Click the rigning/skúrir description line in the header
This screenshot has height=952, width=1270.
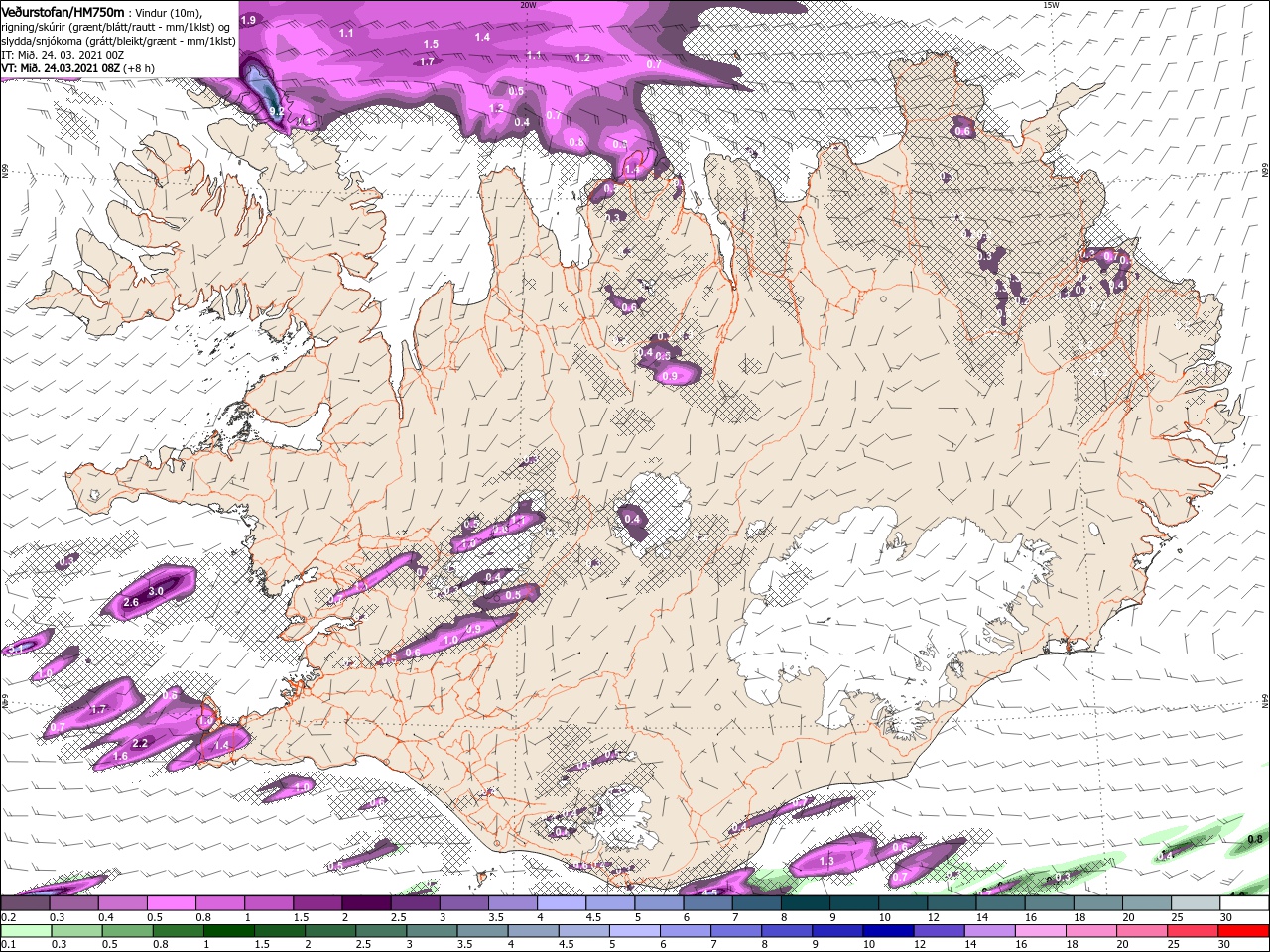pos(116,26)
